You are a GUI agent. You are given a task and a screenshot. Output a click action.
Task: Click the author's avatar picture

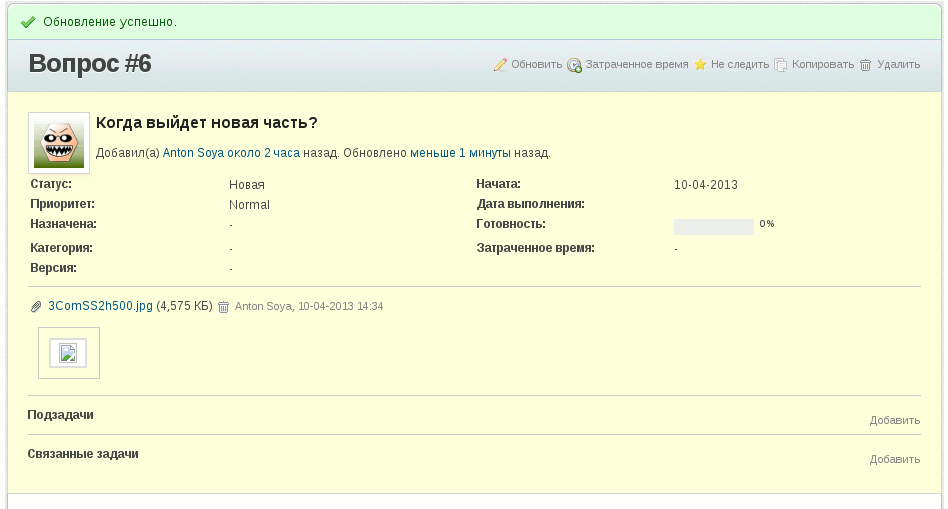tap(59, 143)
